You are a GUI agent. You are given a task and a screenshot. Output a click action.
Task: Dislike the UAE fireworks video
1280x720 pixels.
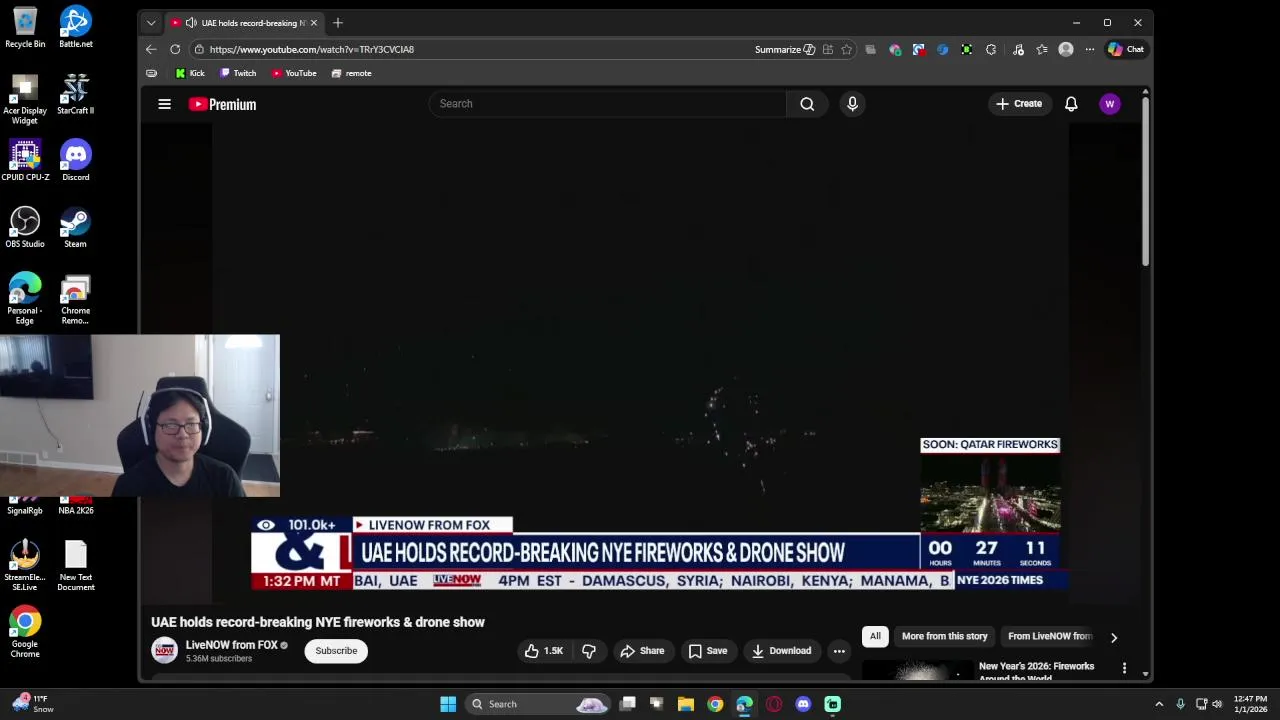coord(589,651)
